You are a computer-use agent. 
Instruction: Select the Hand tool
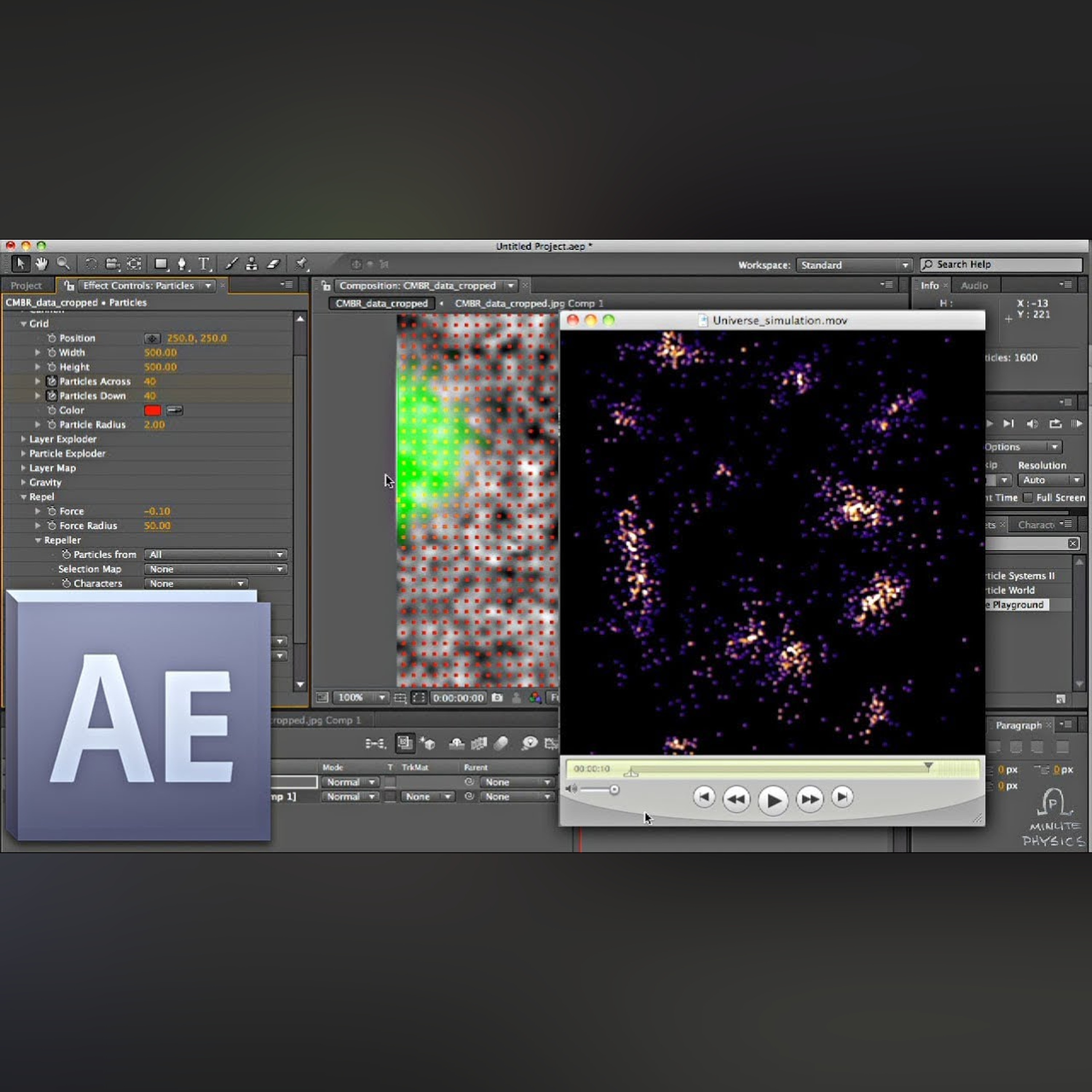(41, 264)
